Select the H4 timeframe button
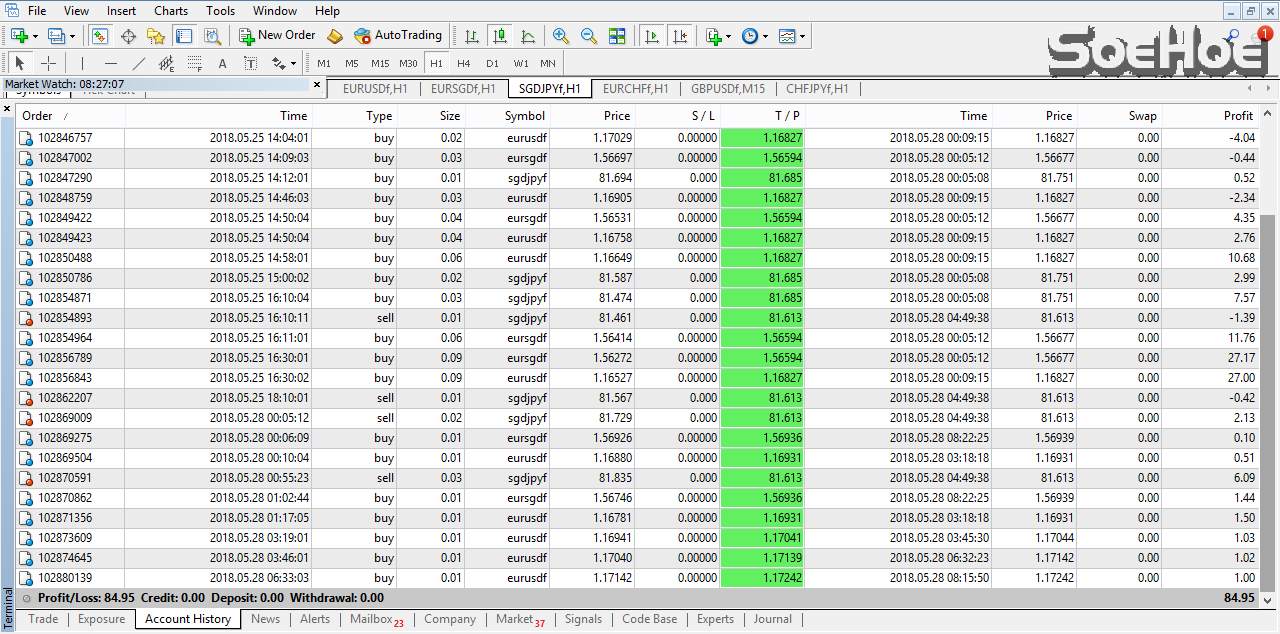This screenshot has width=1280, height=634. click(x=463, y=63)
